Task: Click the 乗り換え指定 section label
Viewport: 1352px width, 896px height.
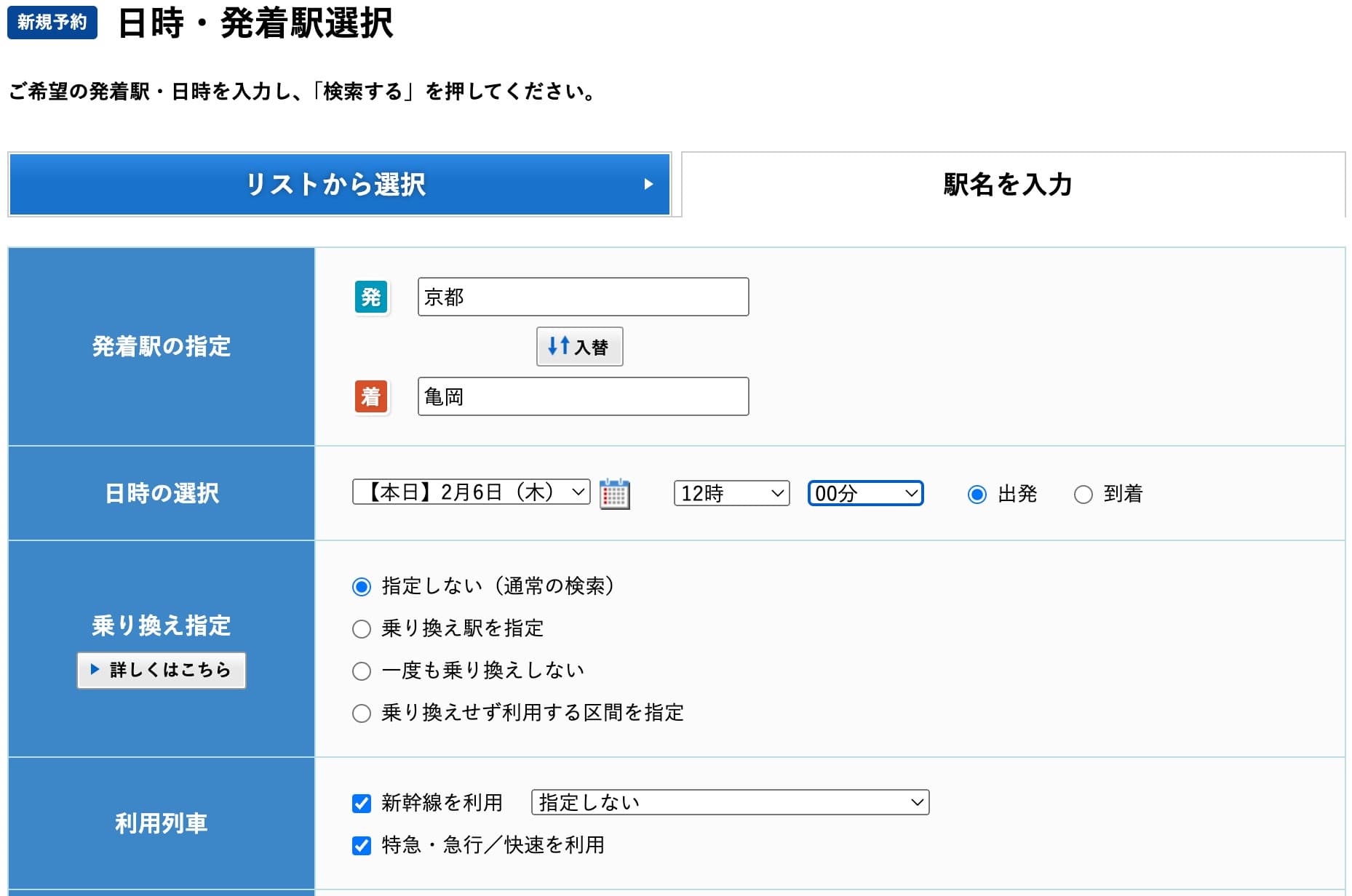Action: click(162, 625)
